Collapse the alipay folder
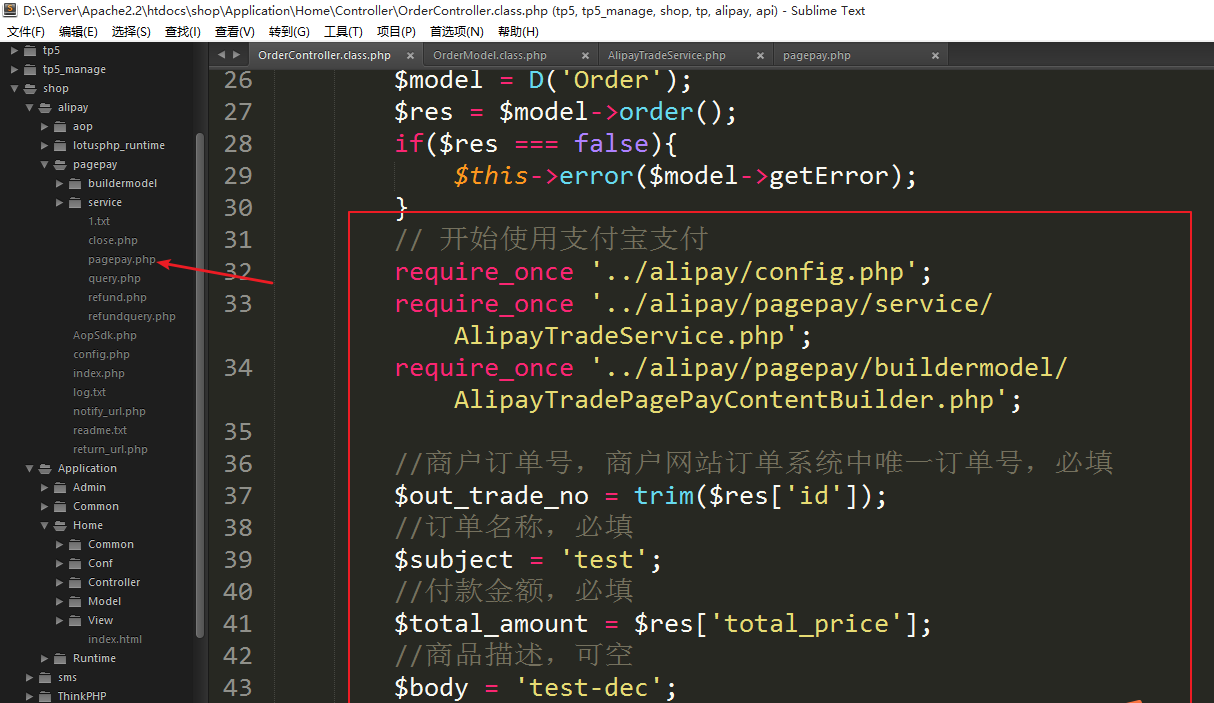The width and height of the screenshot is (1214, 703). [x=30, y=108]
